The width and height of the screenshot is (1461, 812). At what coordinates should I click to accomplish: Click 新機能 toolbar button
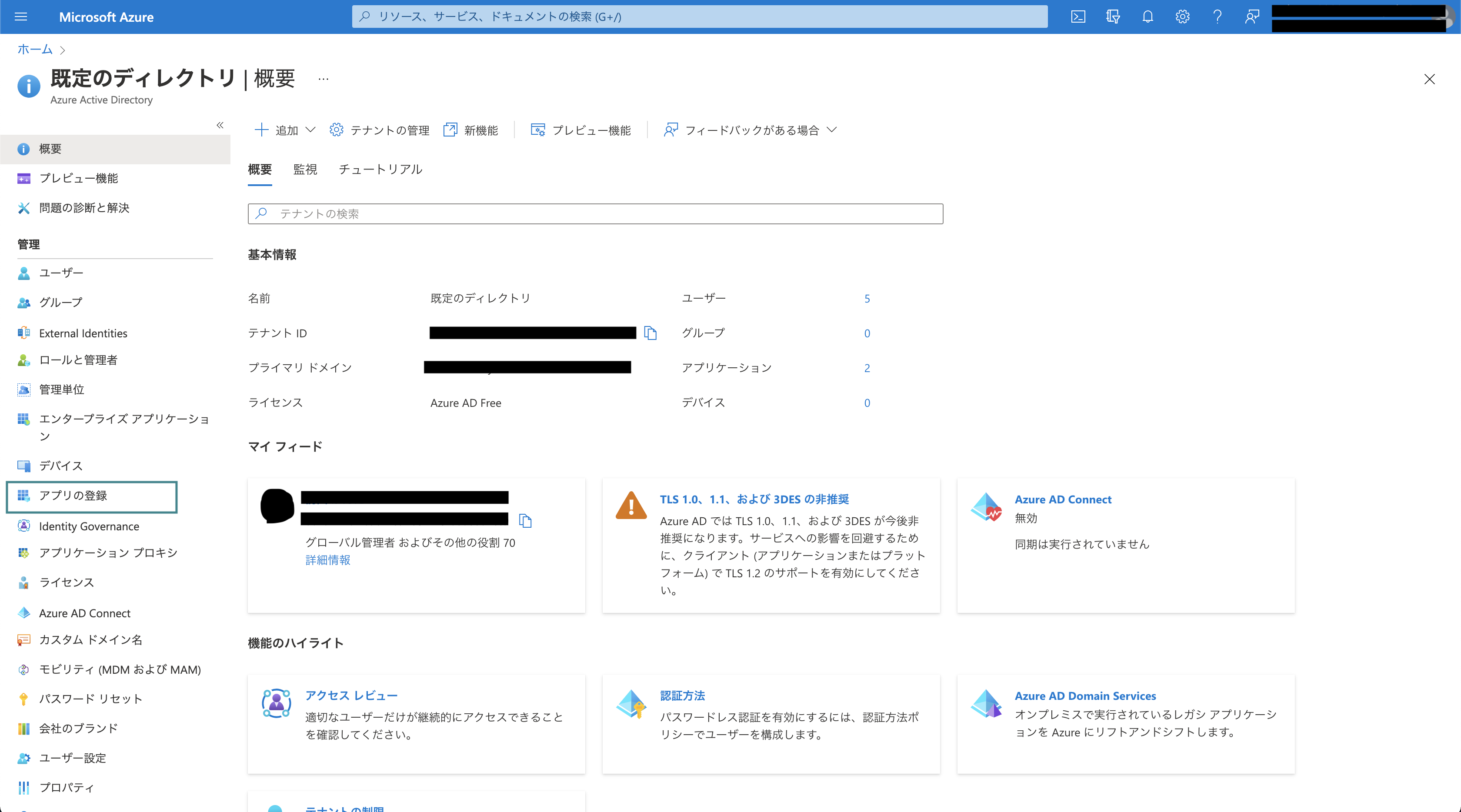tap(471, 130)
